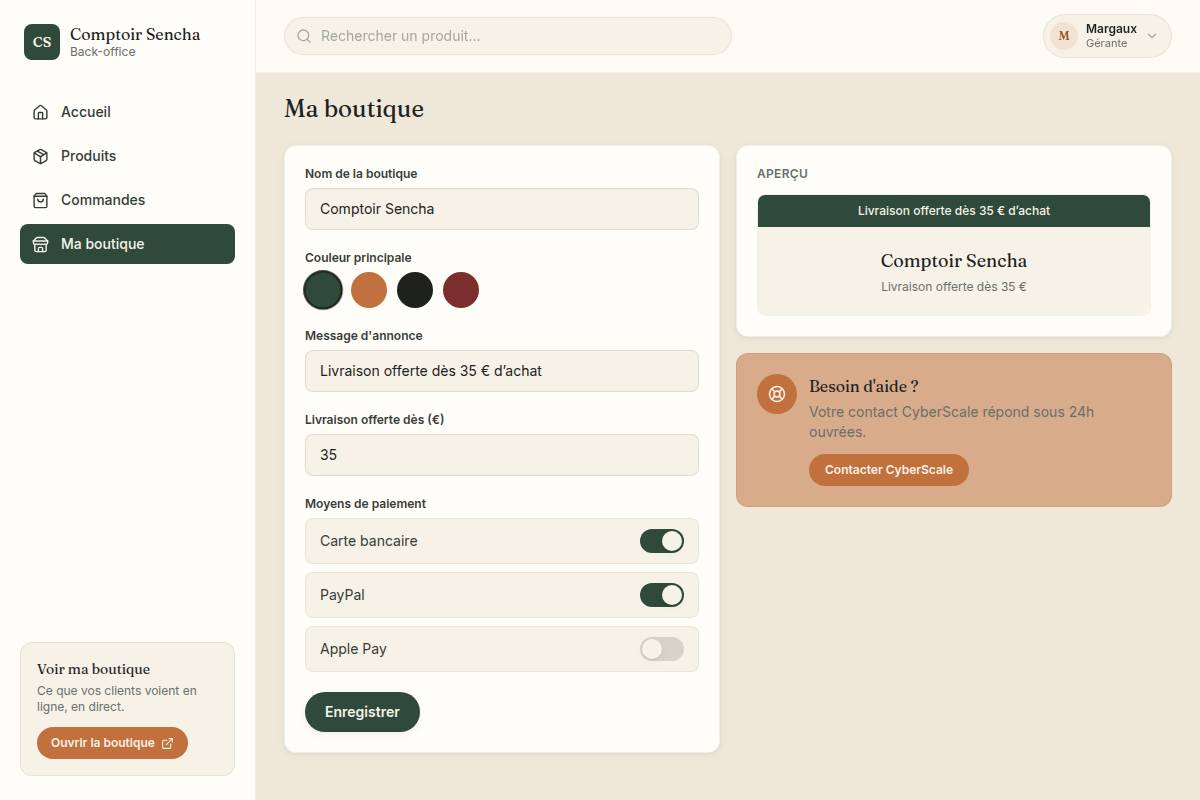Viewport: 1200px width, 800px height.
Task: Pick the dark green main color
Action: 323,290
